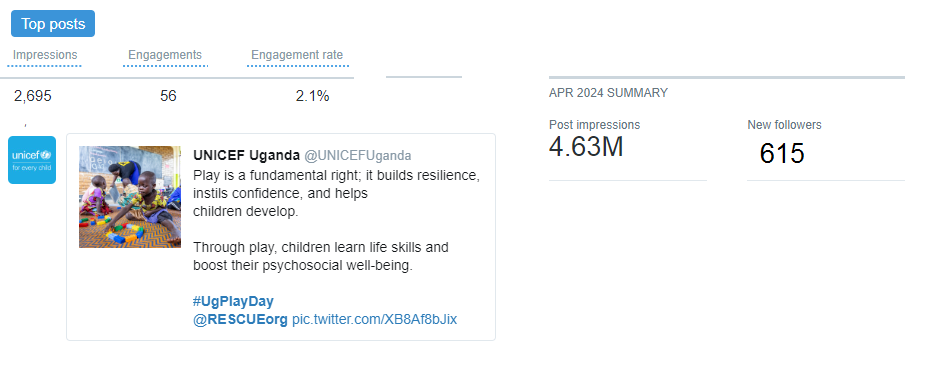The image size is (937, 365).
Task: Click the 2.1% engagement rate value
Action: [x=313, y=96]
